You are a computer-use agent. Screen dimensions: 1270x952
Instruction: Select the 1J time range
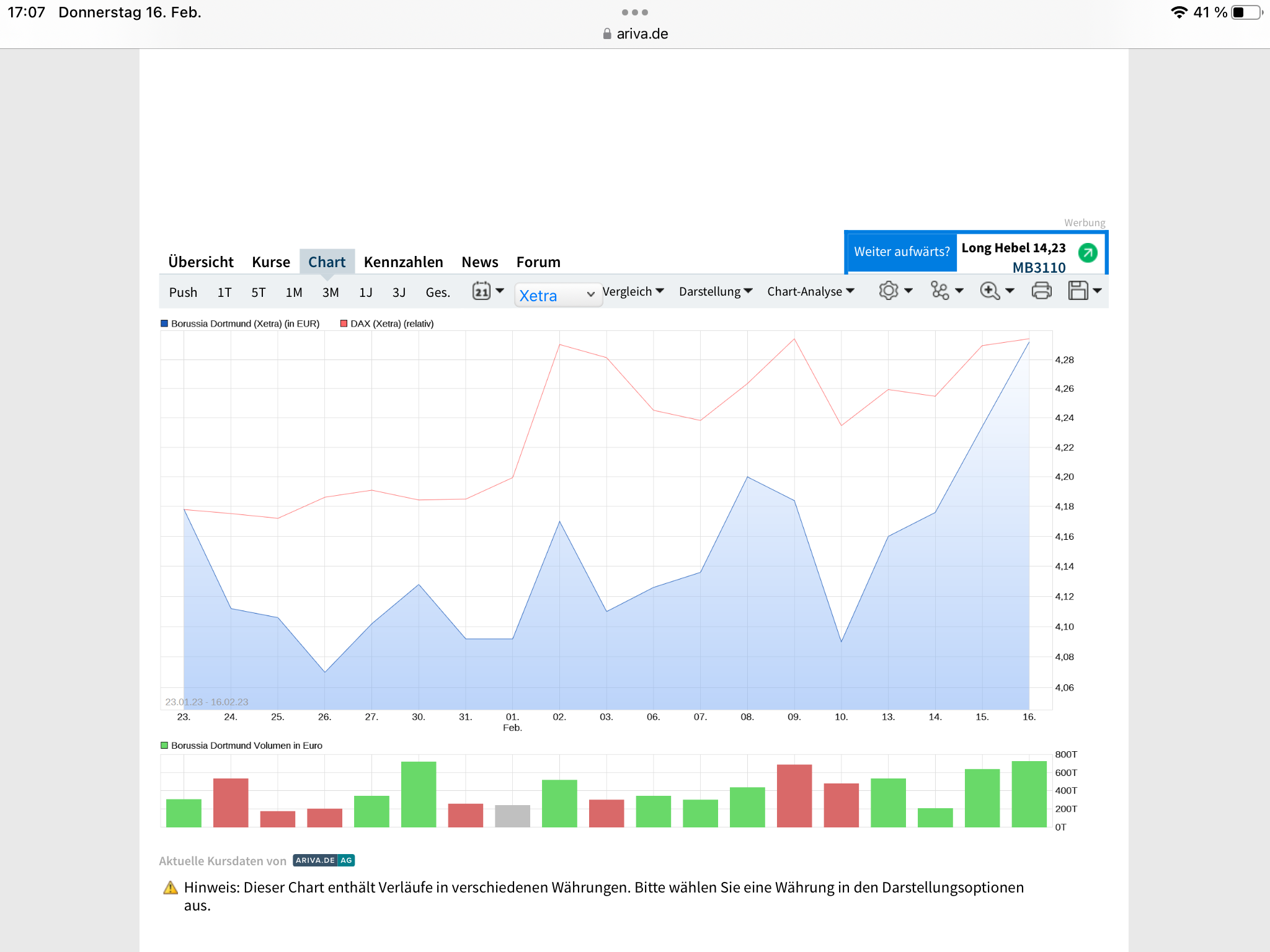tap(365, 293)
